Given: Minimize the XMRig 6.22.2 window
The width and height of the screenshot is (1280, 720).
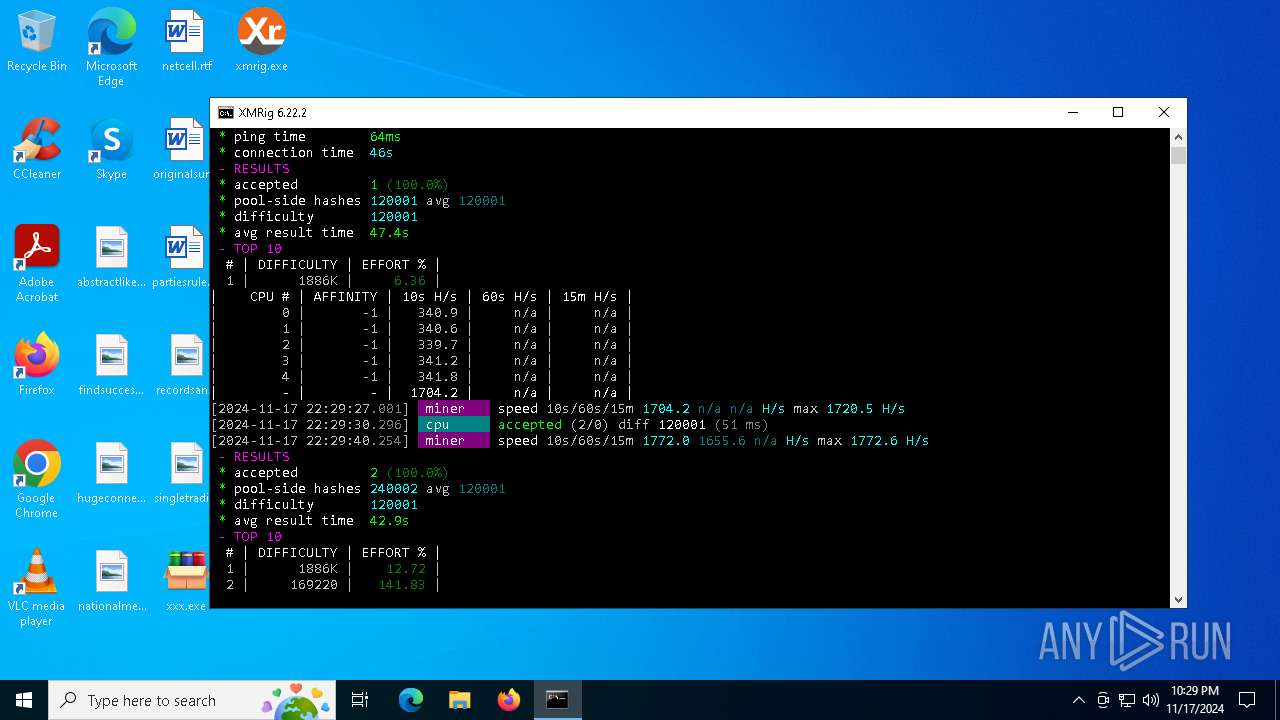Looking at the screenshot, I should click(1072, 113).
